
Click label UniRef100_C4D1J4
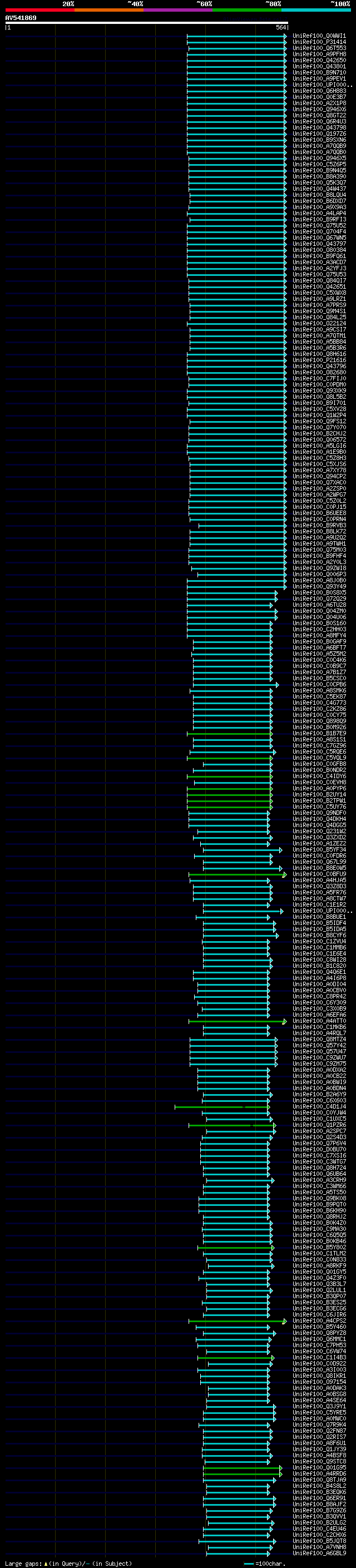(319, 1106)
